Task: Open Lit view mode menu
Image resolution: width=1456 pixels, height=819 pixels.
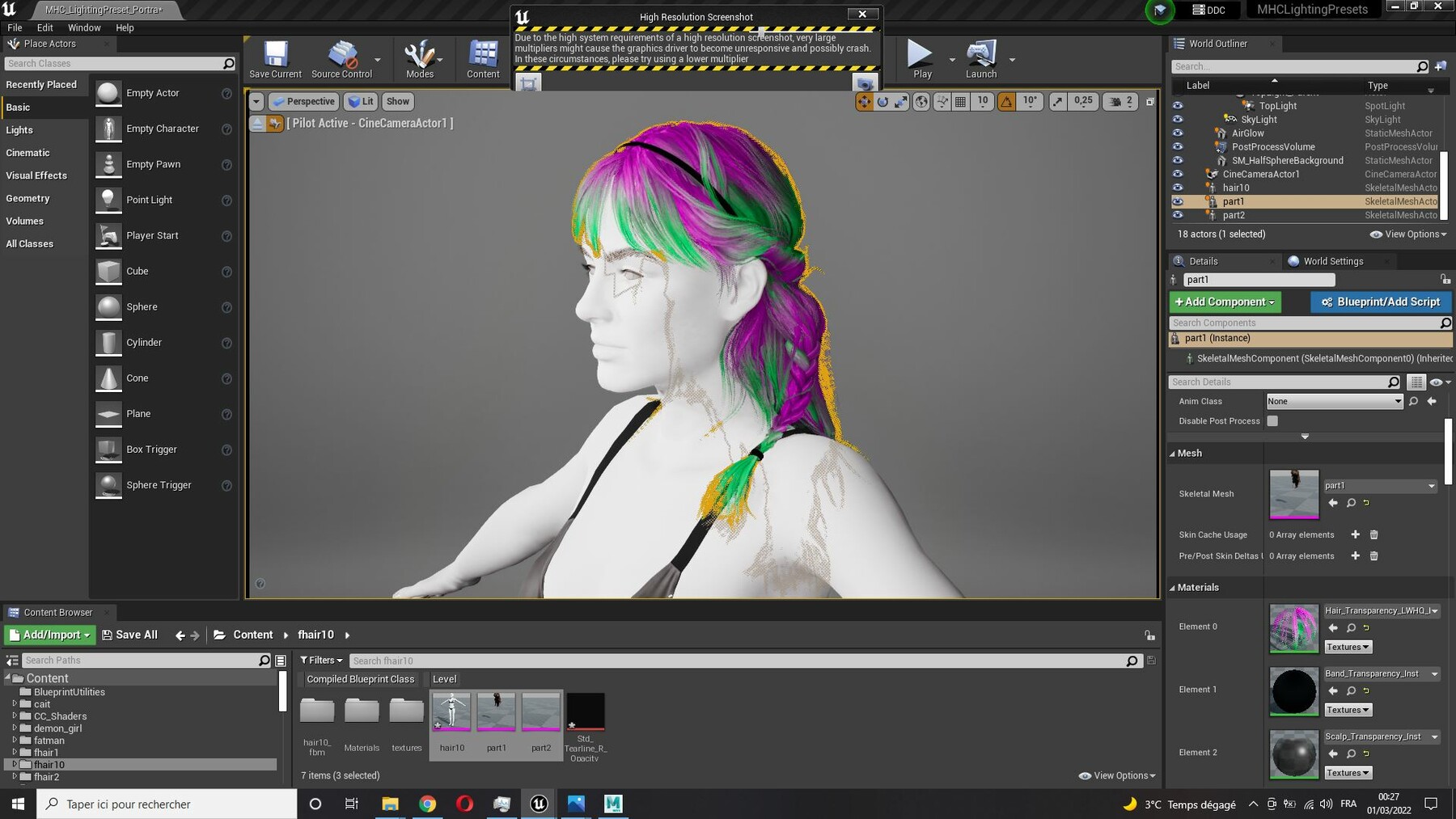Action: point(361,102)
